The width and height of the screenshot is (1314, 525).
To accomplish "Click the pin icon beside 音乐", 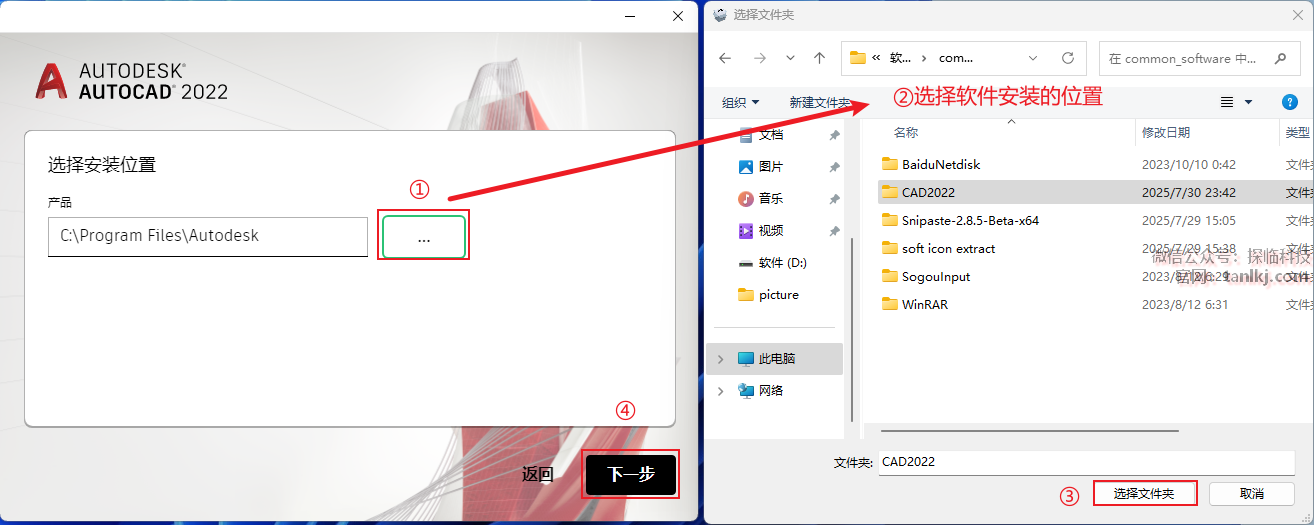I will (834, 199).
